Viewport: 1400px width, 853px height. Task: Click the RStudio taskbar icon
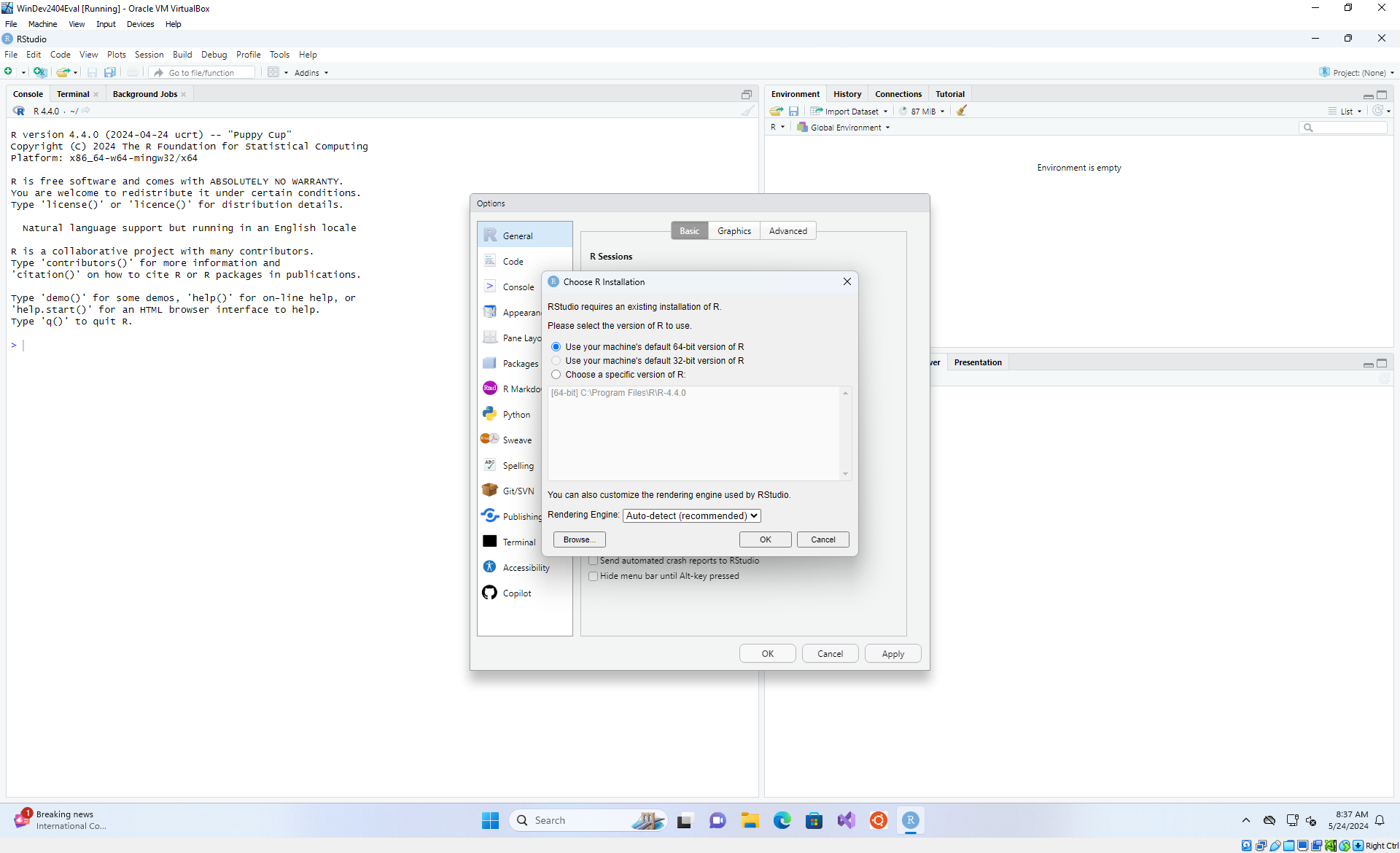(x=910, y=821)
